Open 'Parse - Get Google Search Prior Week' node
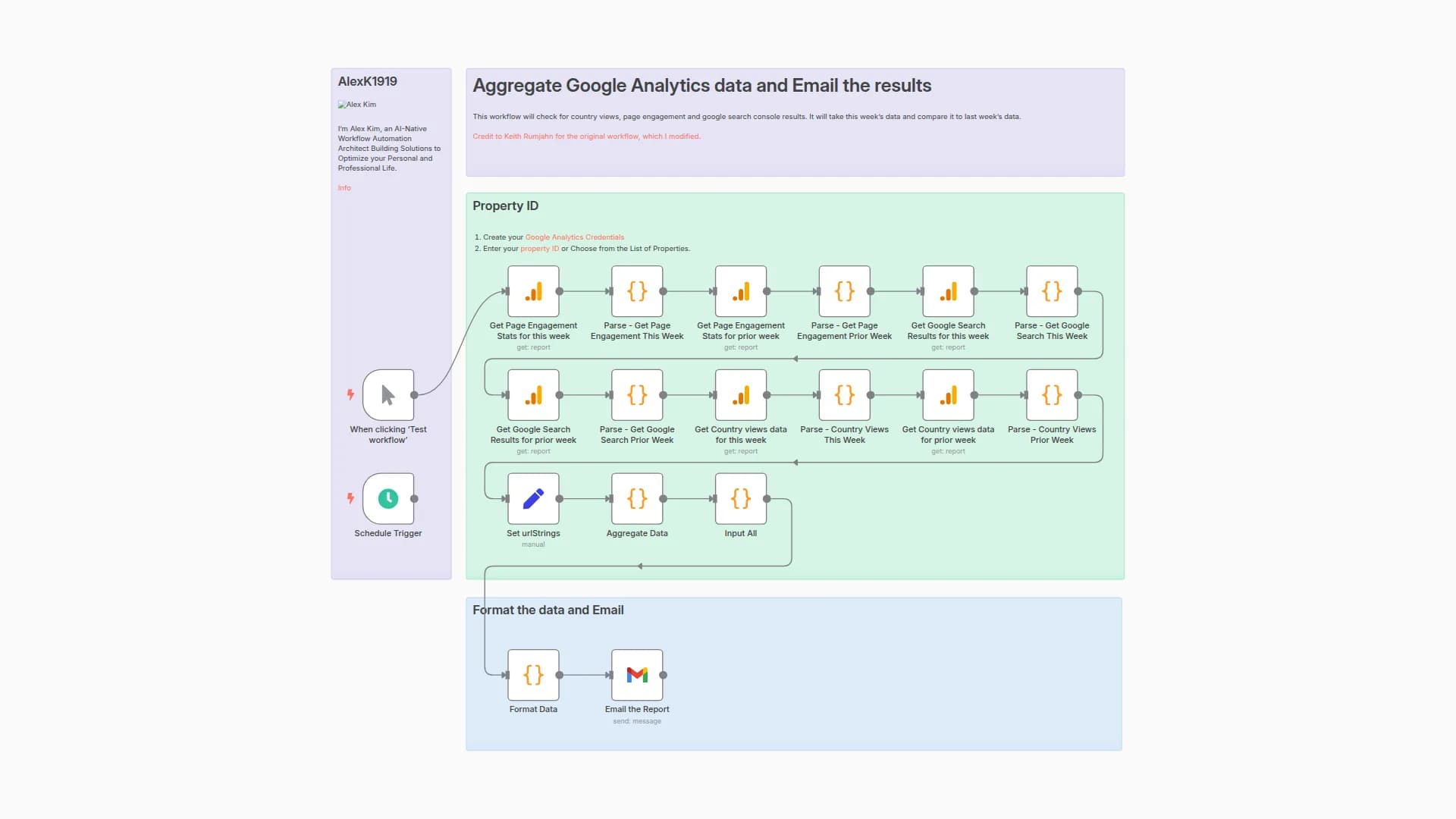1456x819 pixels. (637, 395)
